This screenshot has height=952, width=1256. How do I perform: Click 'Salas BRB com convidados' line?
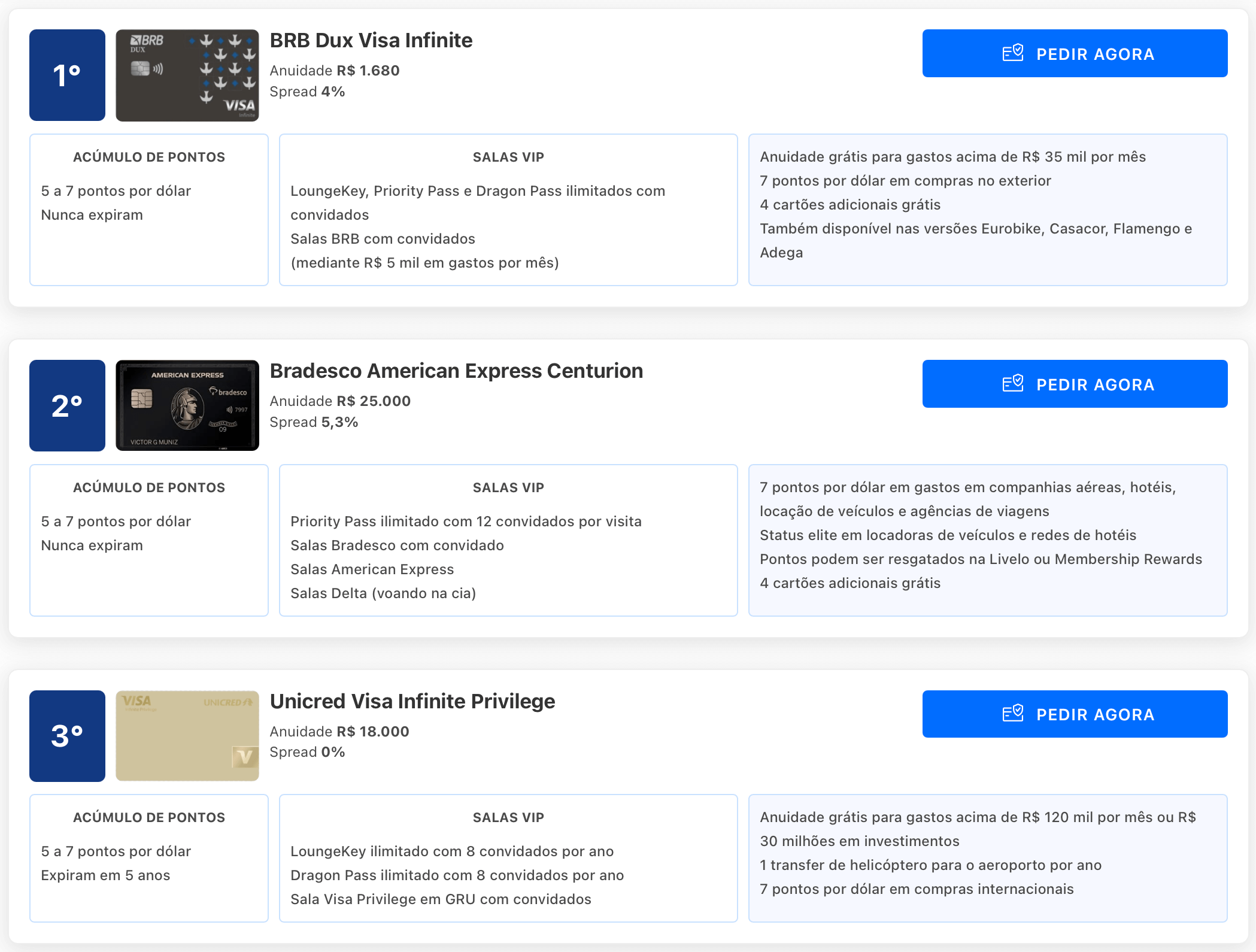[383, 239]
